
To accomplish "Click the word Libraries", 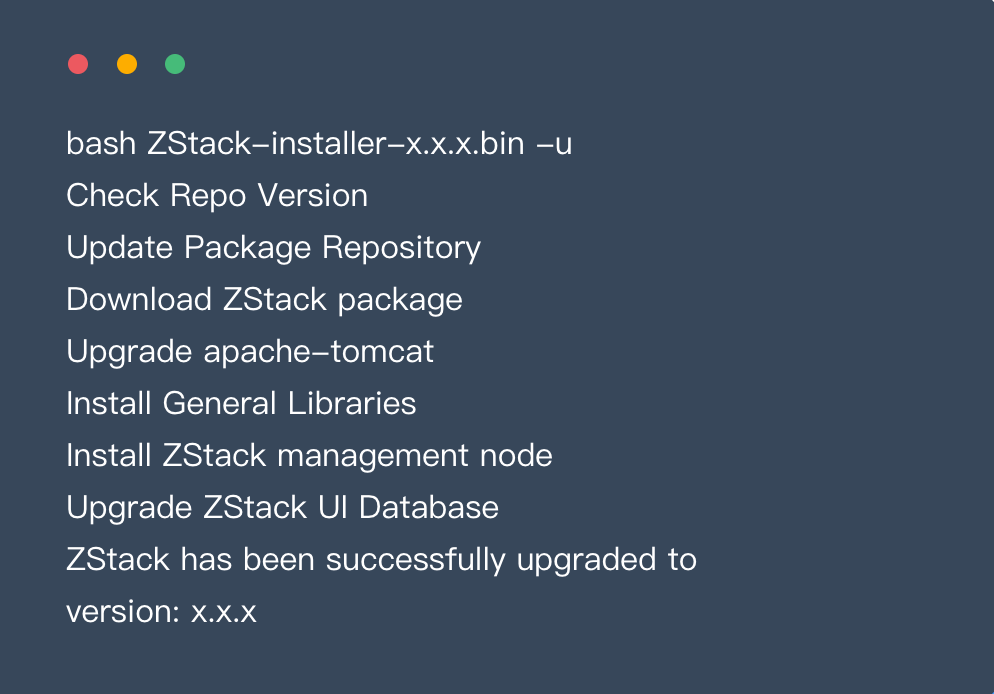I will tap(352, 404).
